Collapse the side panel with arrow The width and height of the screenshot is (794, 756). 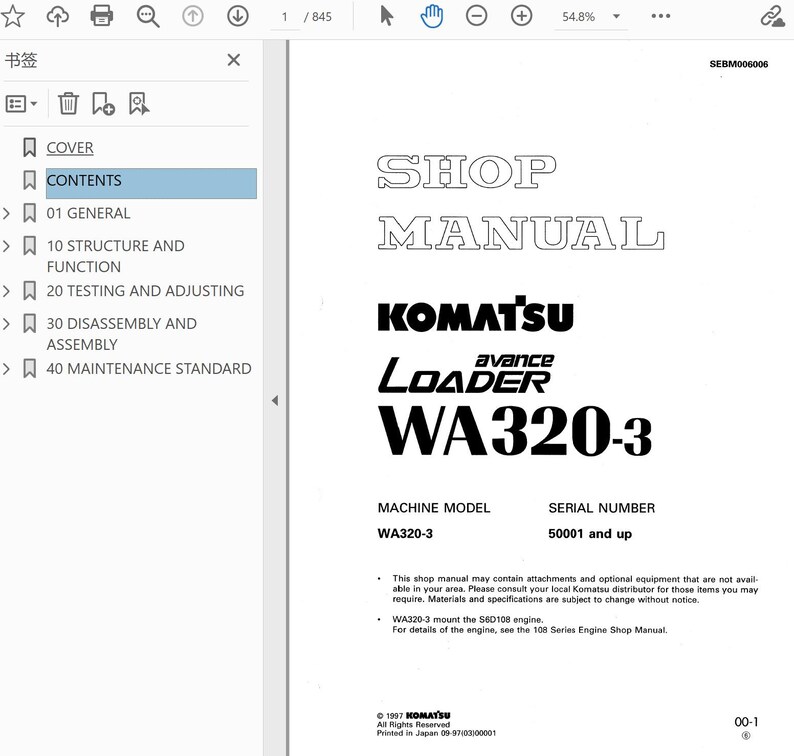pos(275,401)
